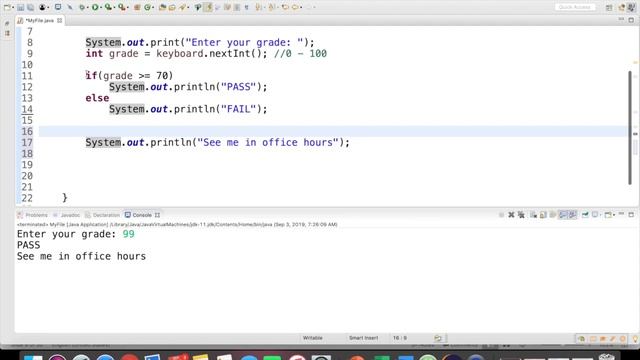The image size is (640, 360).
Task: Open the Coverage dropdown arrow
Action: point(114,7)
